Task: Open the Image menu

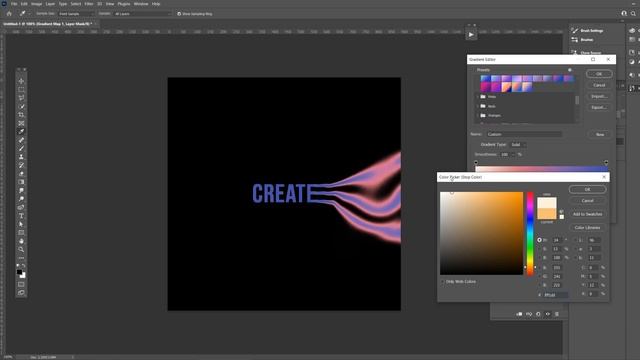Action: (36, 4)
